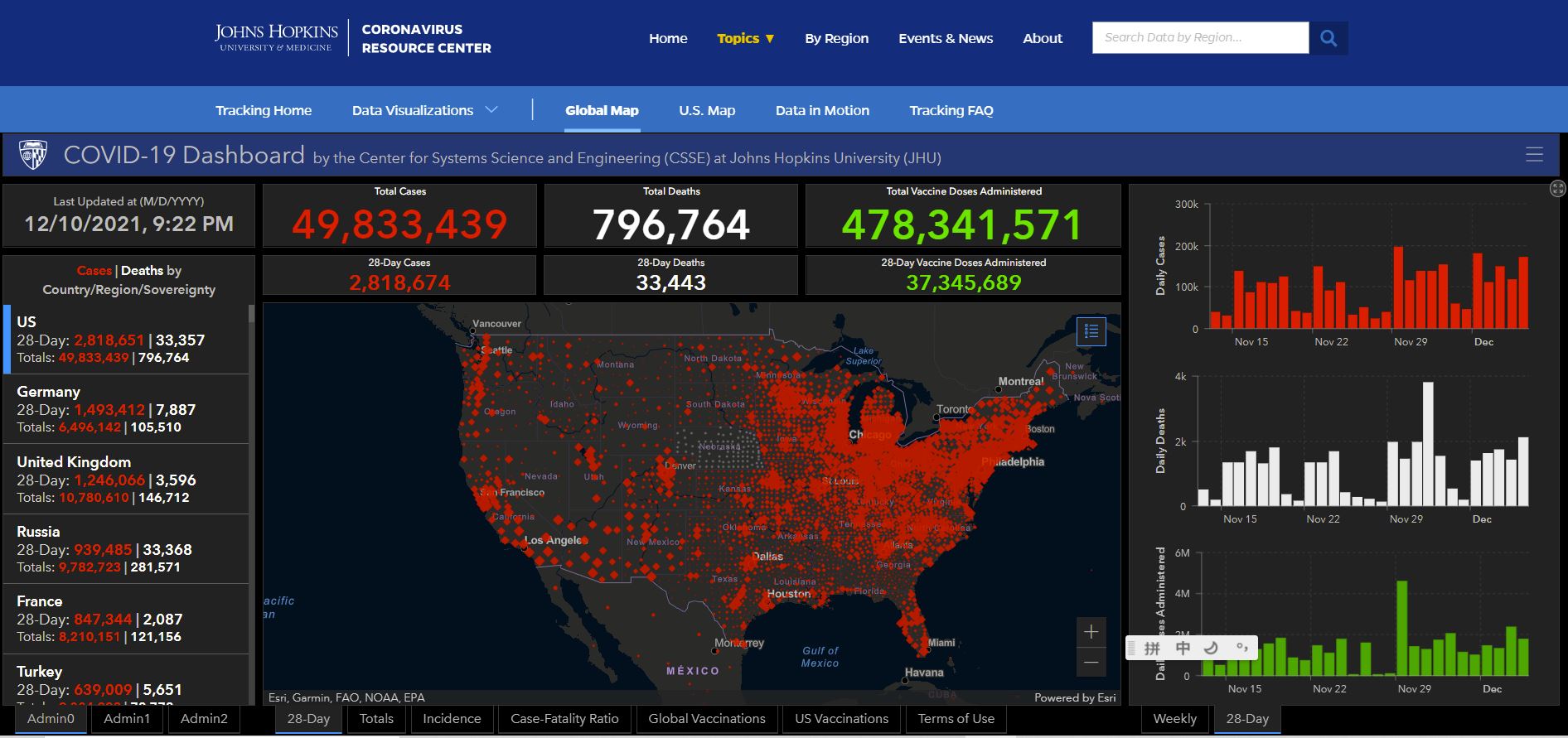Image resolution: width=1568 pixels, height=738 pixels.
Task: Select Turkey in the country list
Action: (x=126, y=680)
